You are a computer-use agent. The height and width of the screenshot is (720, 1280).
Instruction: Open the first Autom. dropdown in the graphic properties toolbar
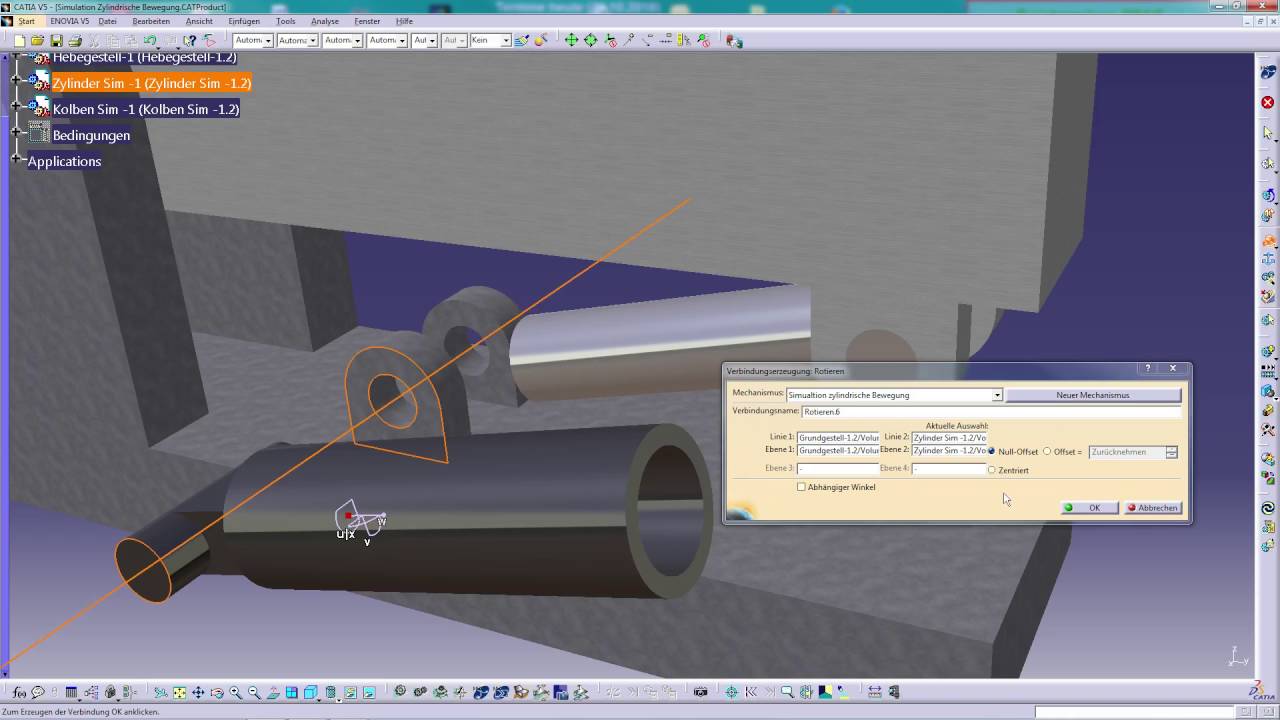click(268, 41)
